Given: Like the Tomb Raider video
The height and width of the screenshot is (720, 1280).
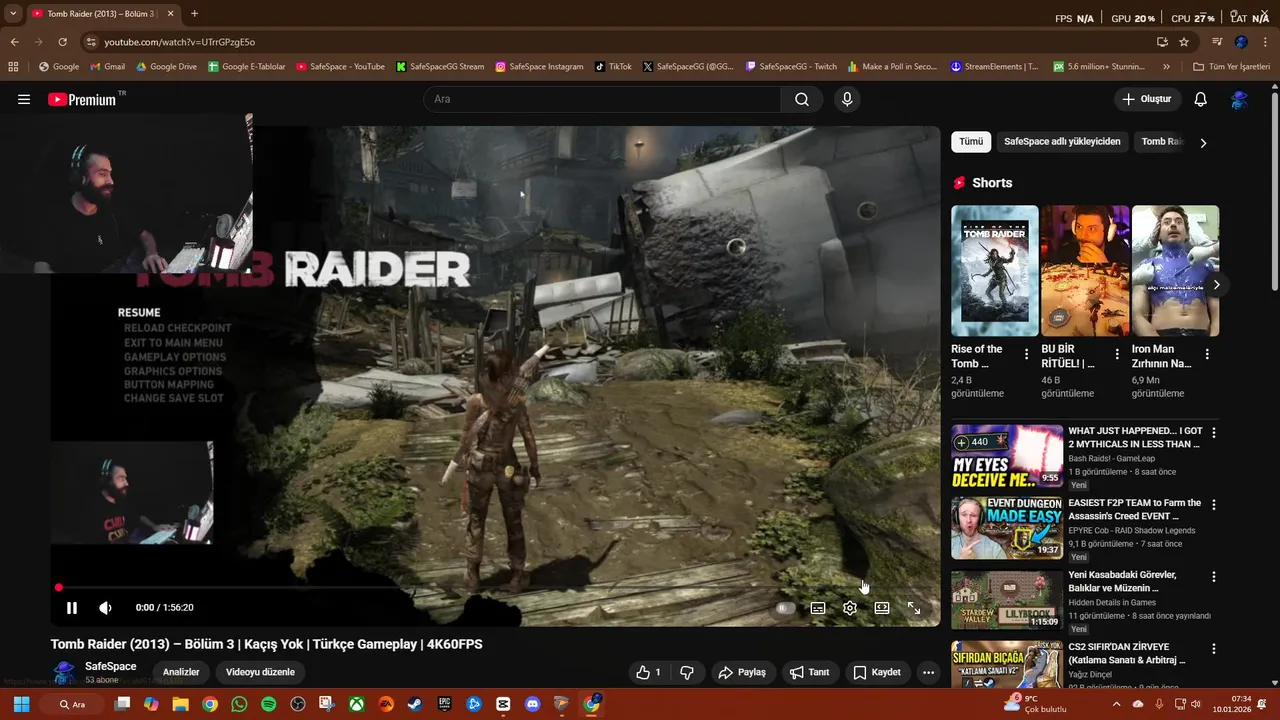Looking at the screenshot, I should click(x=649, y=672).
